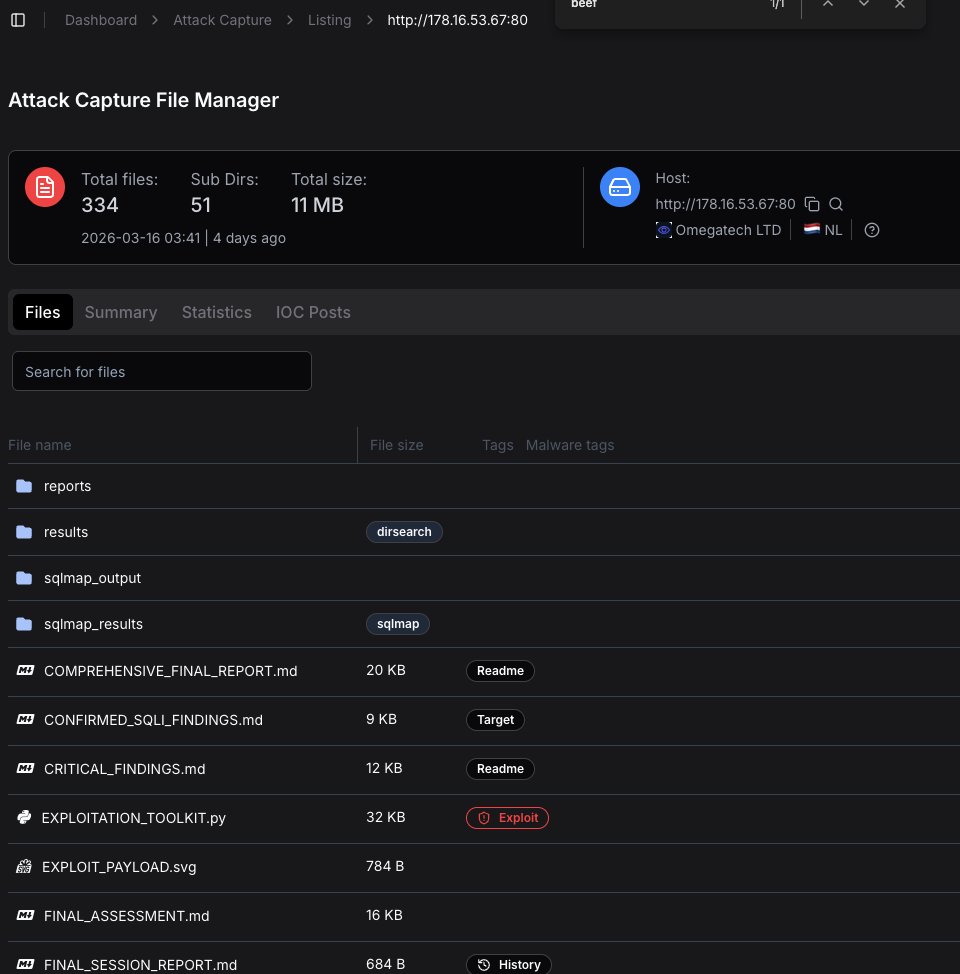Open EXPLOITATION_TOOLKIT.py file
This screenshot has height=974, width=960.
[134, 818]
